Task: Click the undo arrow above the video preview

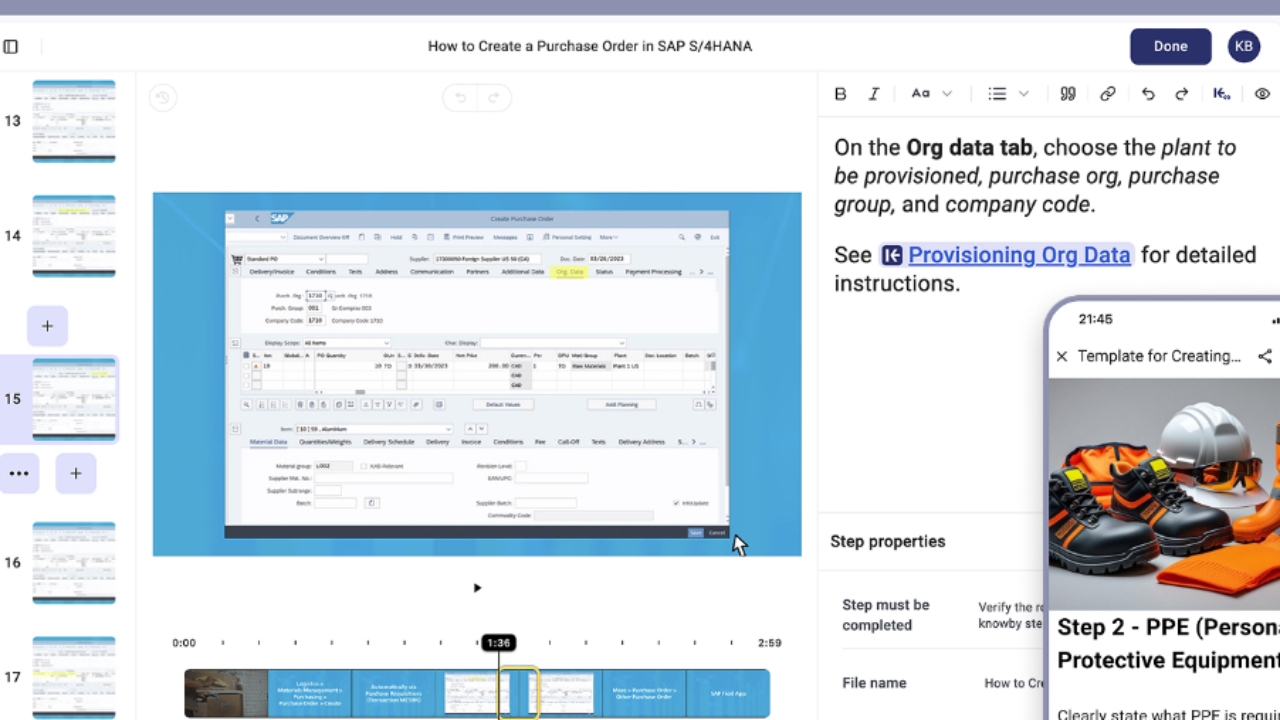Action: 460,97
